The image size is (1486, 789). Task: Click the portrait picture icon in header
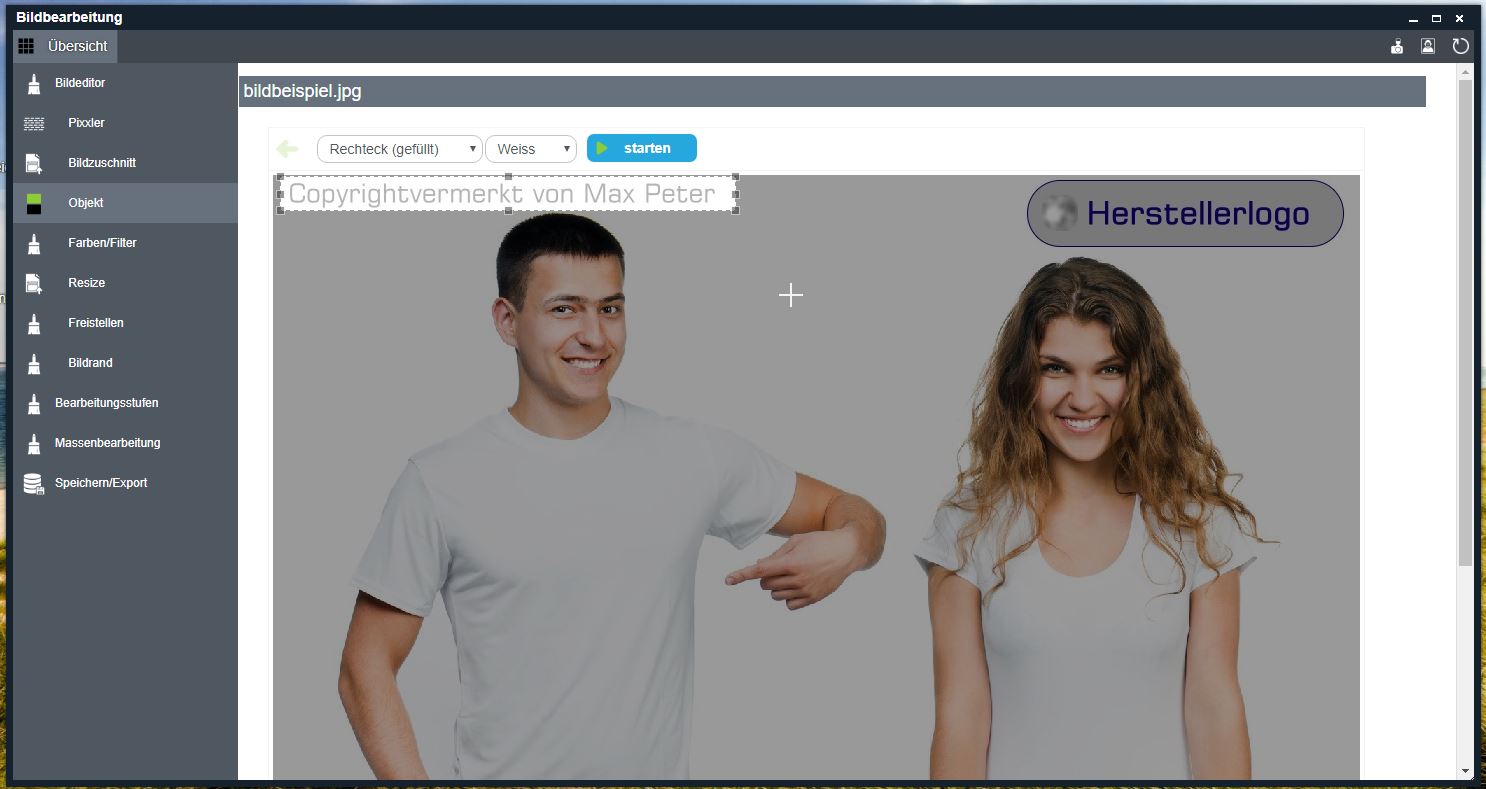pos(1428,46)
